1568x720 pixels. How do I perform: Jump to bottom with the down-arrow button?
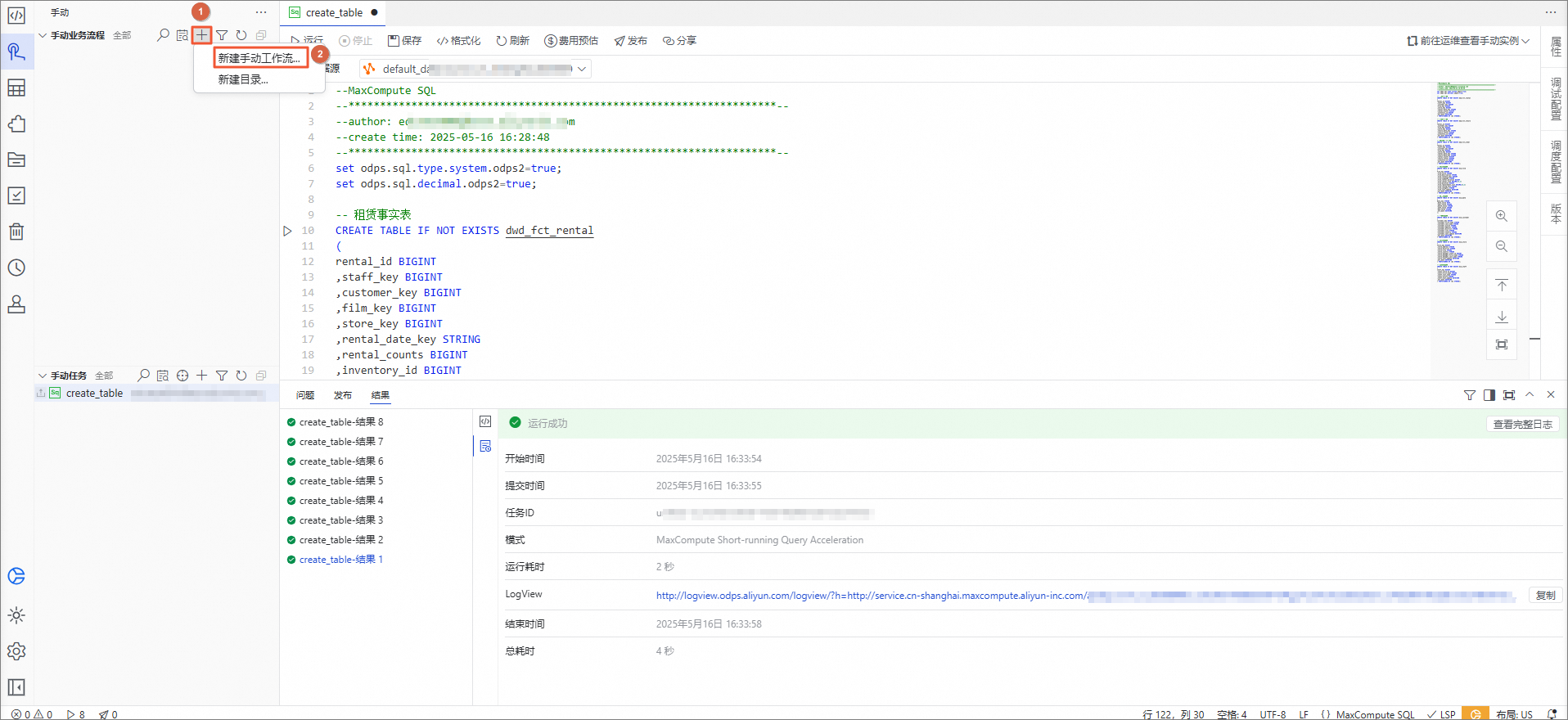pos(1502,316)
